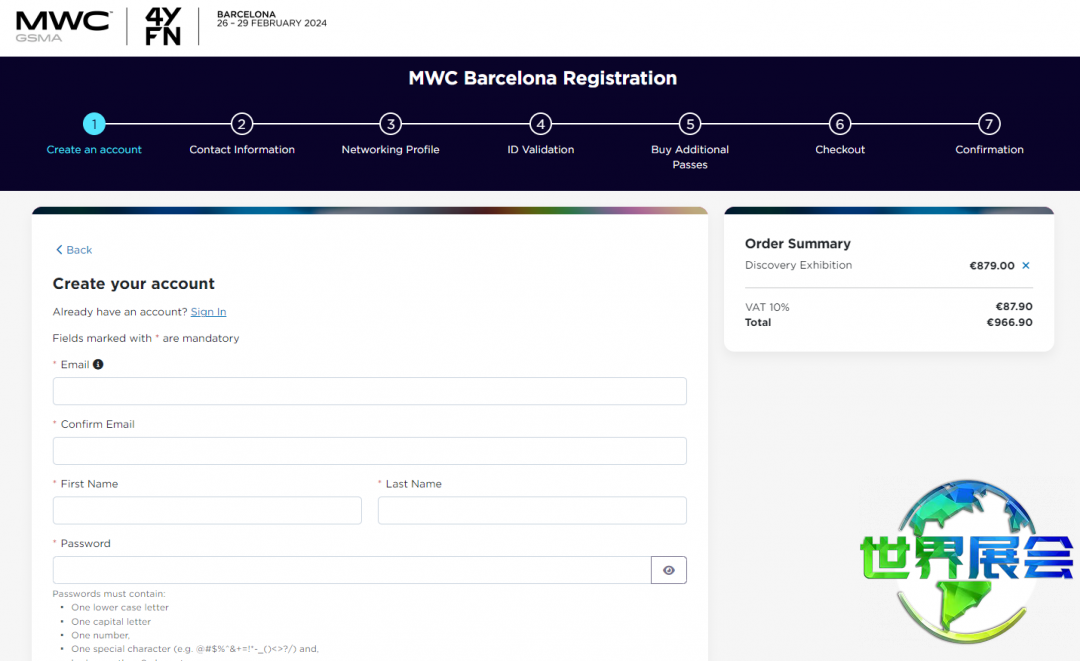
Task: Click the First Name field
Action: point(207,510)
